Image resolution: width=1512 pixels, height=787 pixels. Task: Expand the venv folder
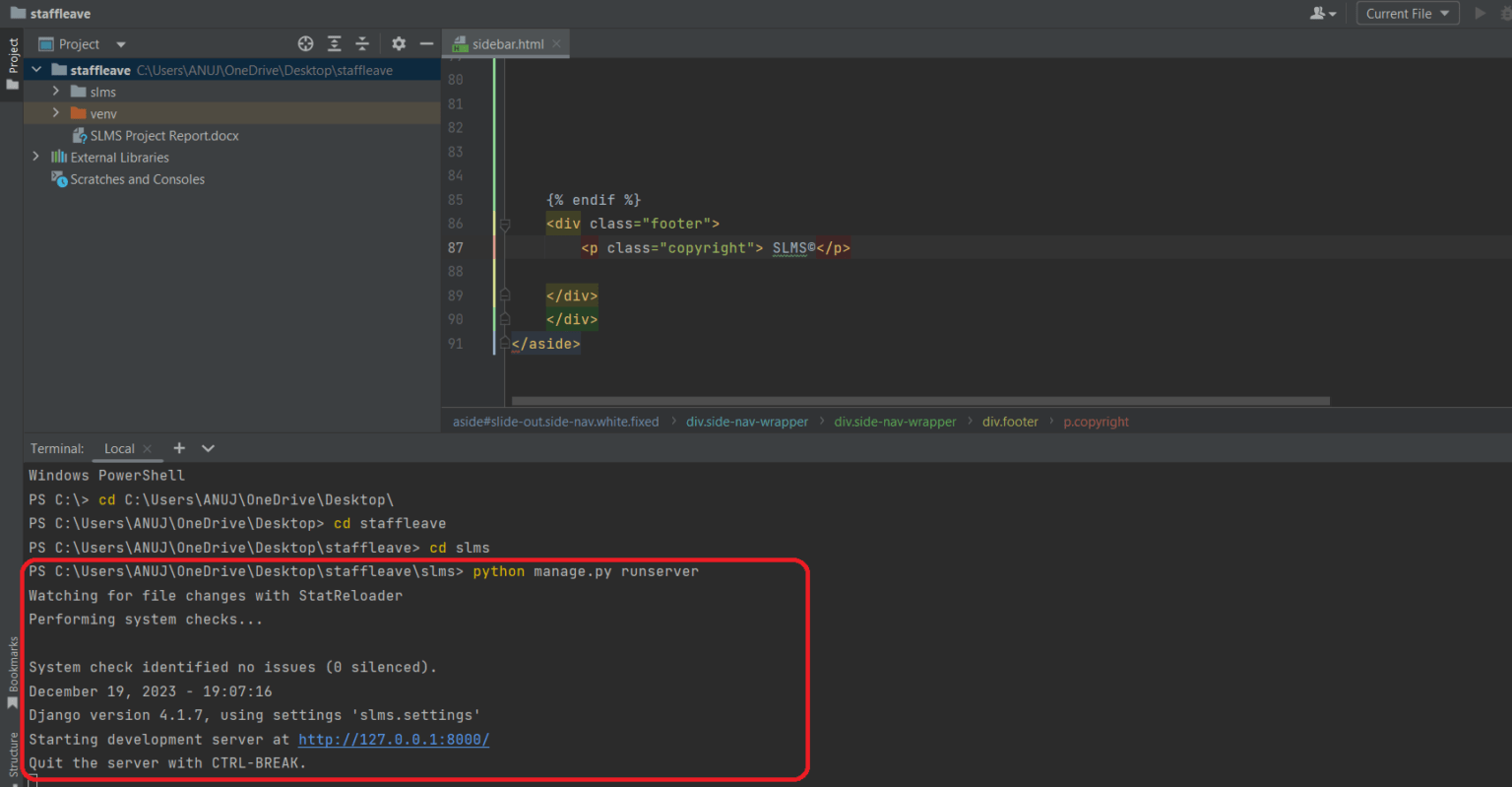57,113
